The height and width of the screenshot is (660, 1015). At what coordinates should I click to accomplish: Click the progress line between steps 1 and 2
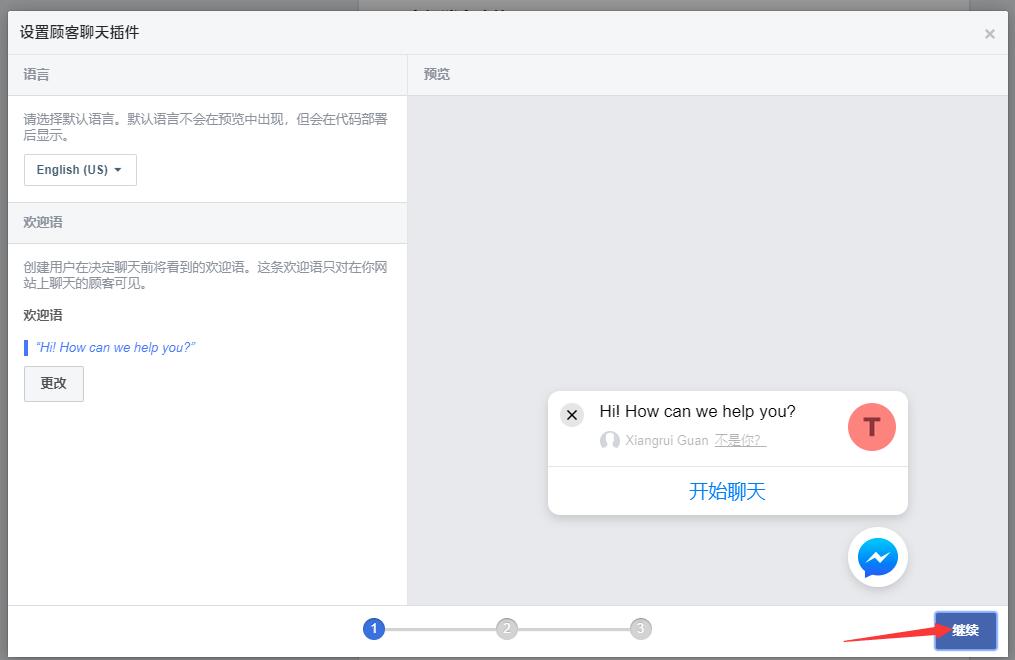[x=440, y=629]
